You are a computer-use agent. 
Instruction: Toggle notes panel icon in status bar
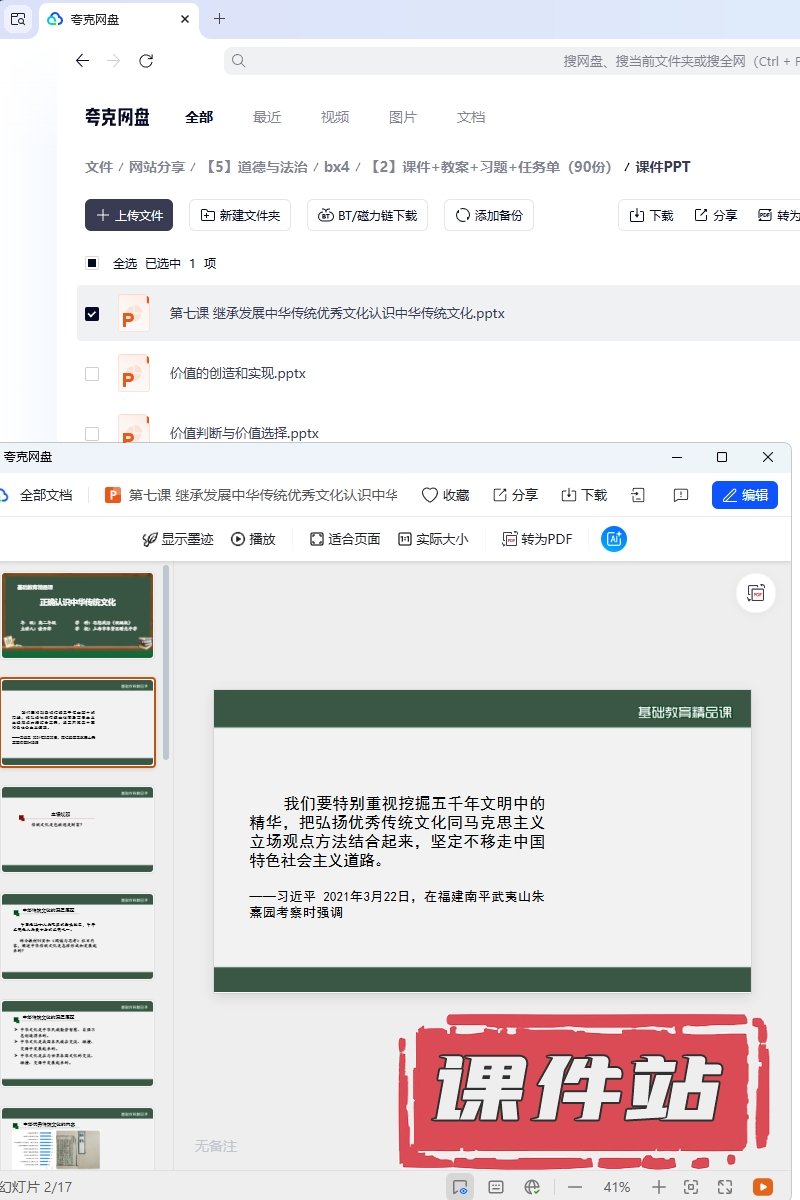coord(496,1187)
